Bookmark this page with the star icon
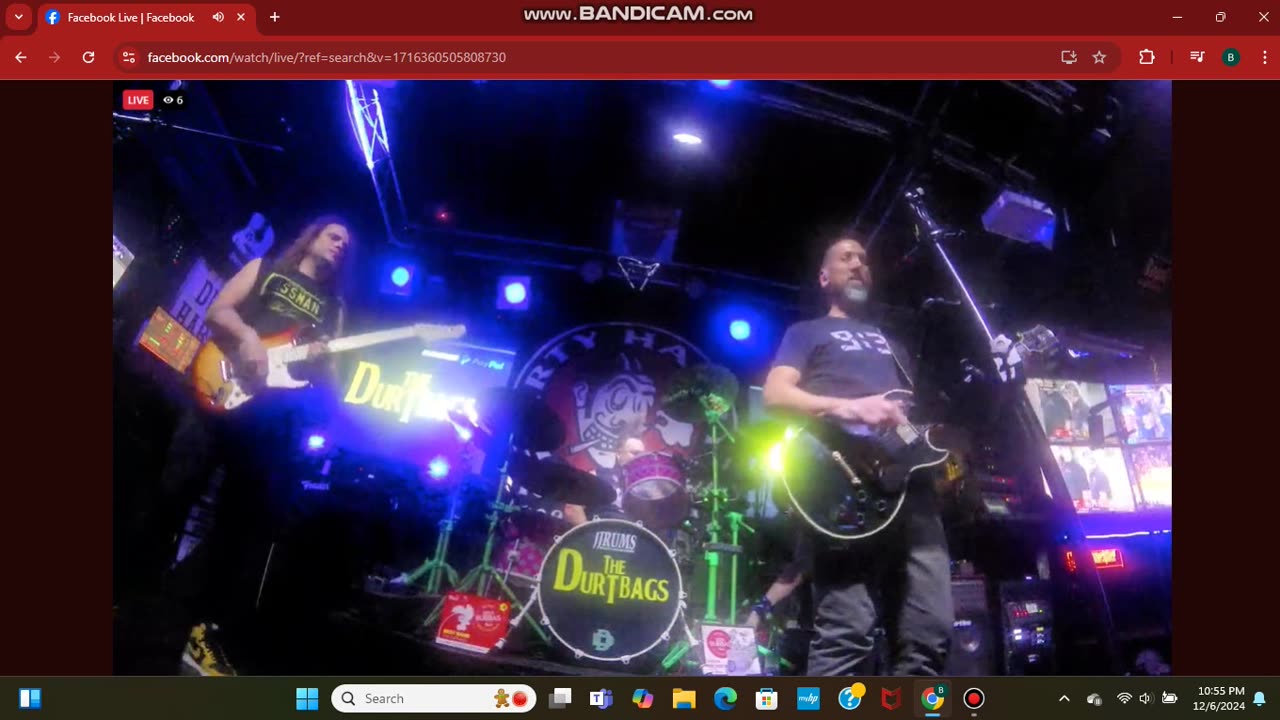 click(1099, 57)
